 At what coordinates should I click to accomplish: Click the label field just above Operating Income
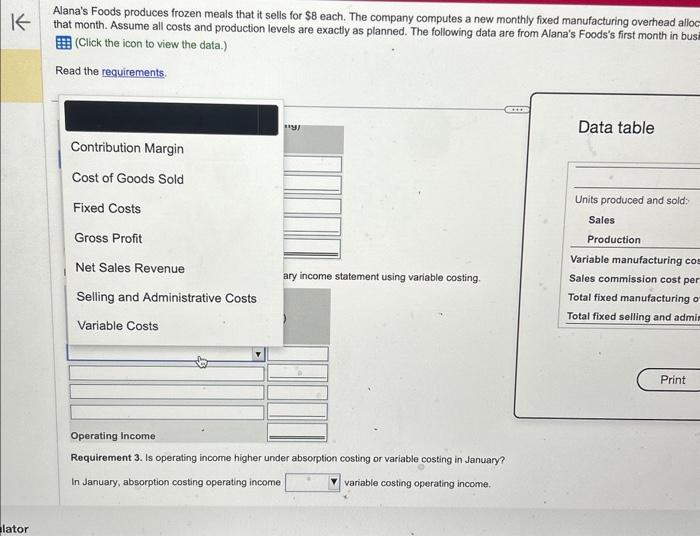[x=167, y=412]
